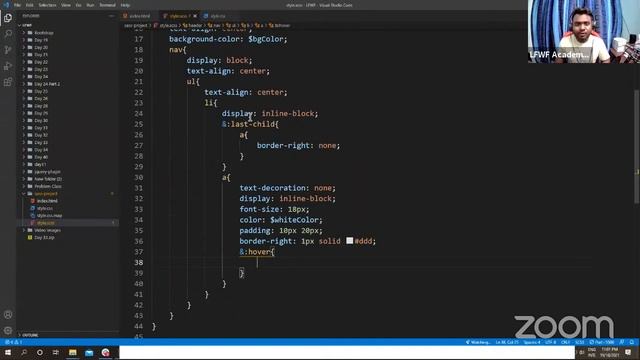Open the Run menu
Image resolution: width=640 pixels, height=360 pixels.
click(x=90, y=5)
